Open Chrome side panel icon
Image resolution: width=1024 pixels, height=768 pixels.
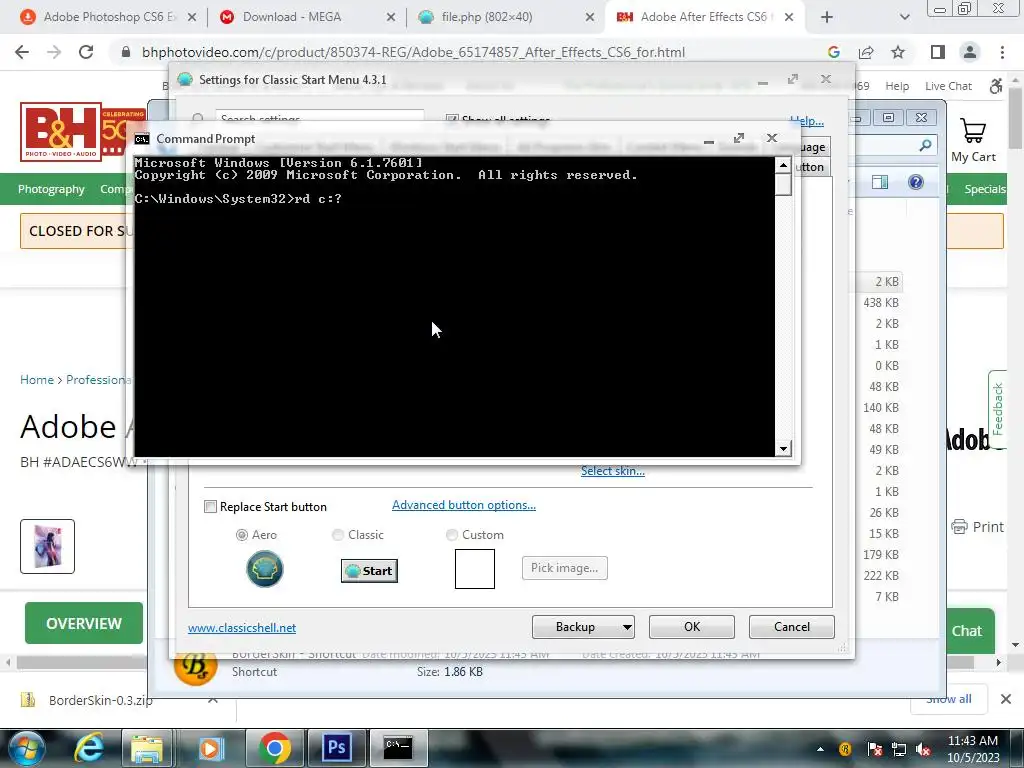pyautogui.click(x=938, y=52)
